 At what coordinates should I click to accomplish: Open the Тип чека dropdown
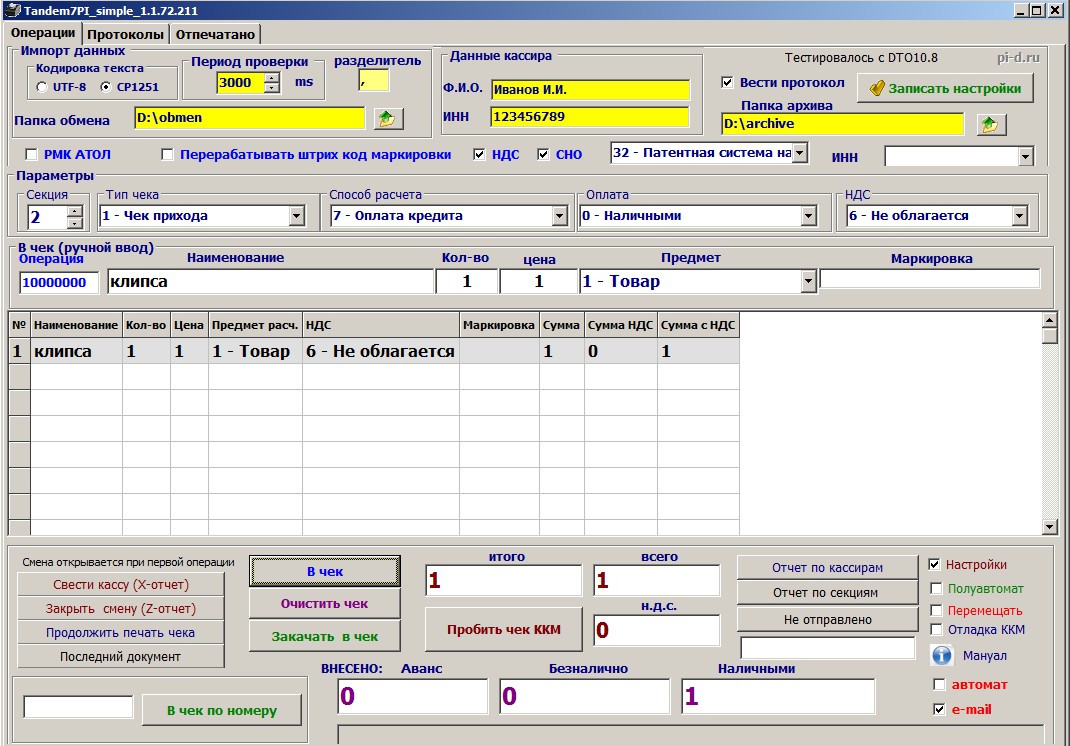(296, 216)
